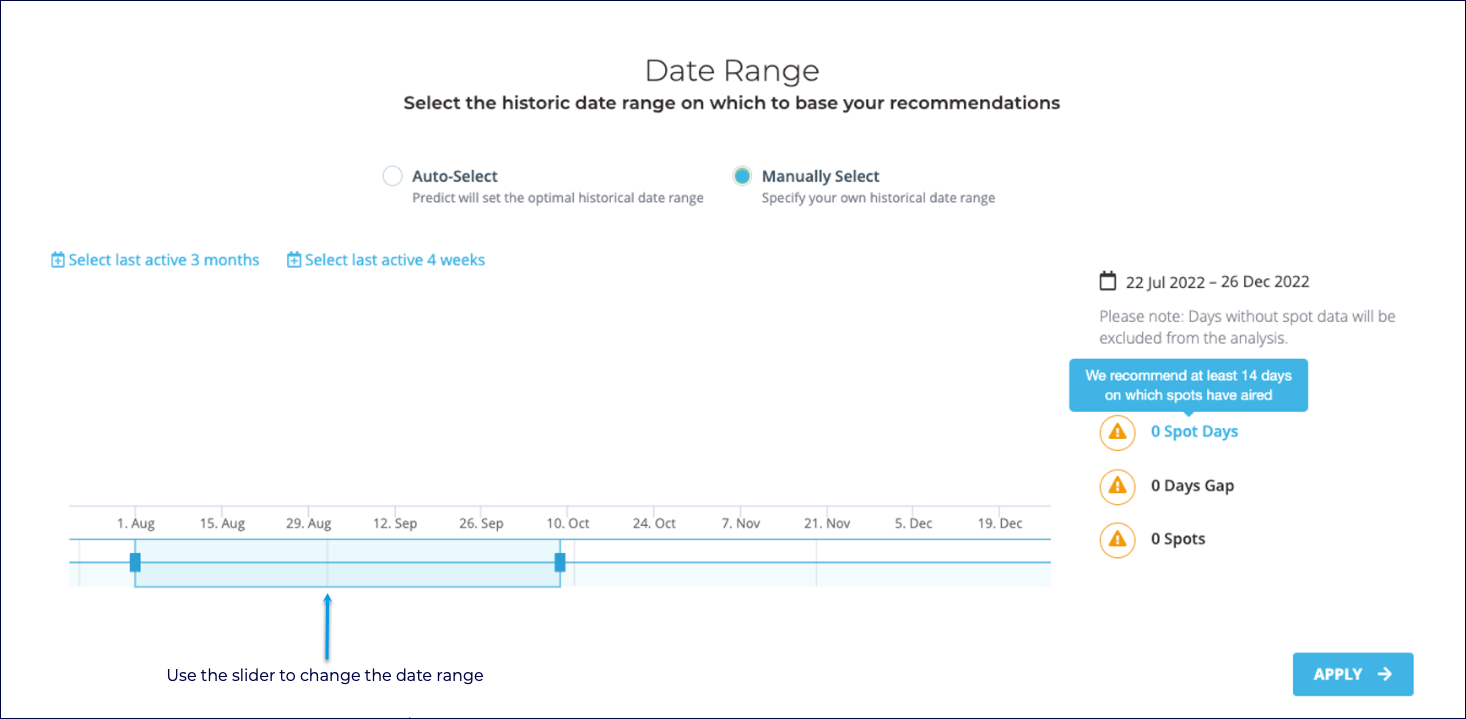Click the calendar-plus icon before 'Select last active 3 months'
This screenshot has height=719, width=1466.
point(58,259)
